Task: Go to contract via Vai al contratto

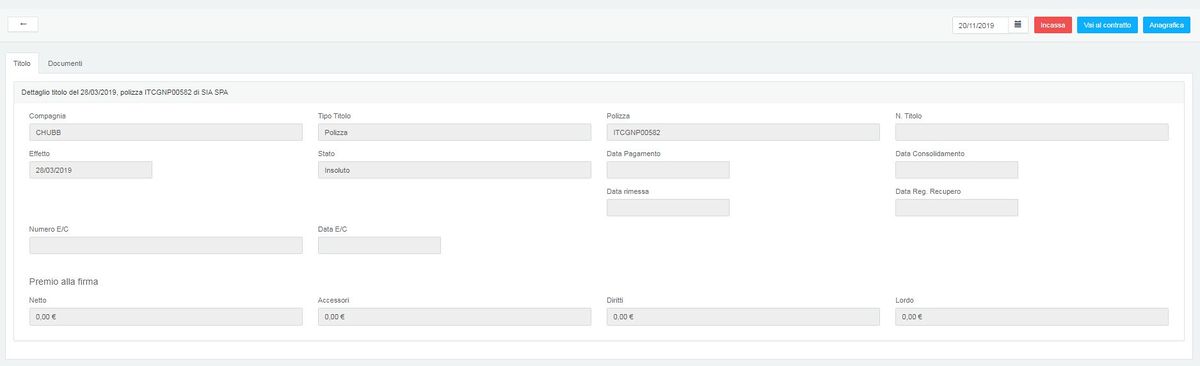Action: 1107,25
